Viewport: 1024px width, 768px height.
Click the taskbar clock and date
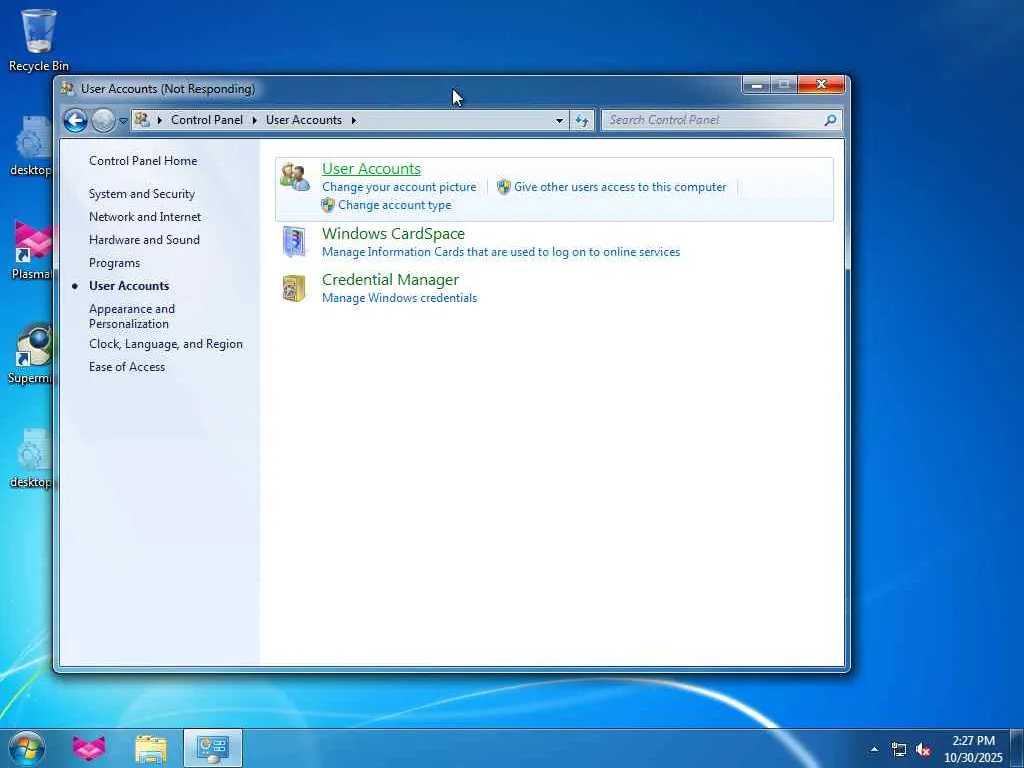click(x=973, y=749)
